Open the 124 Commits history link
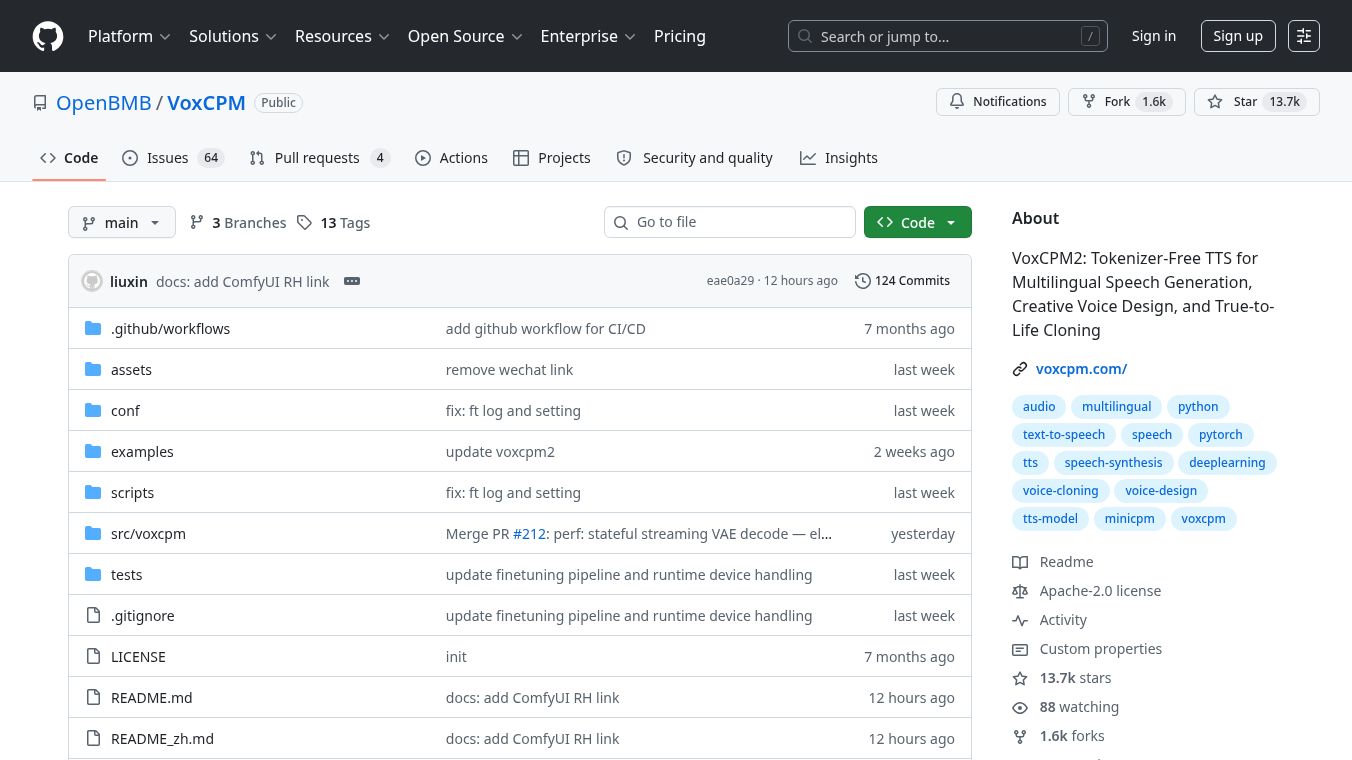The image size is (1352, 760). [902, 281]
